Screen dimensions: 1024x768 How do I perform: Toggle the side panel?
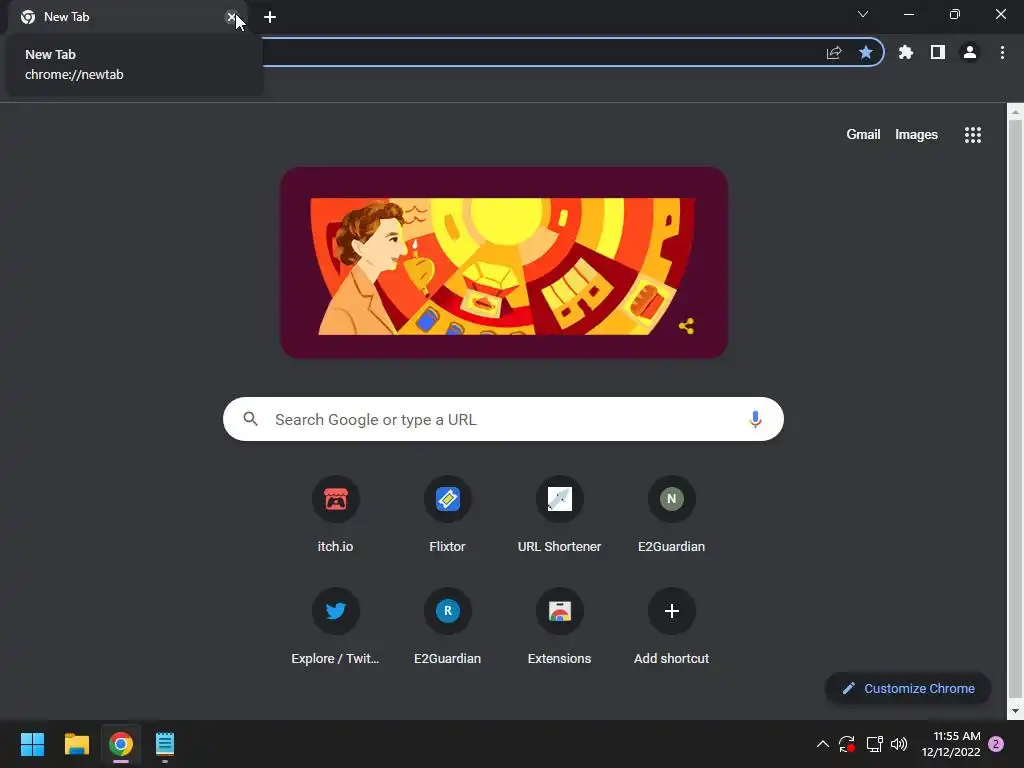click(938, 52)
